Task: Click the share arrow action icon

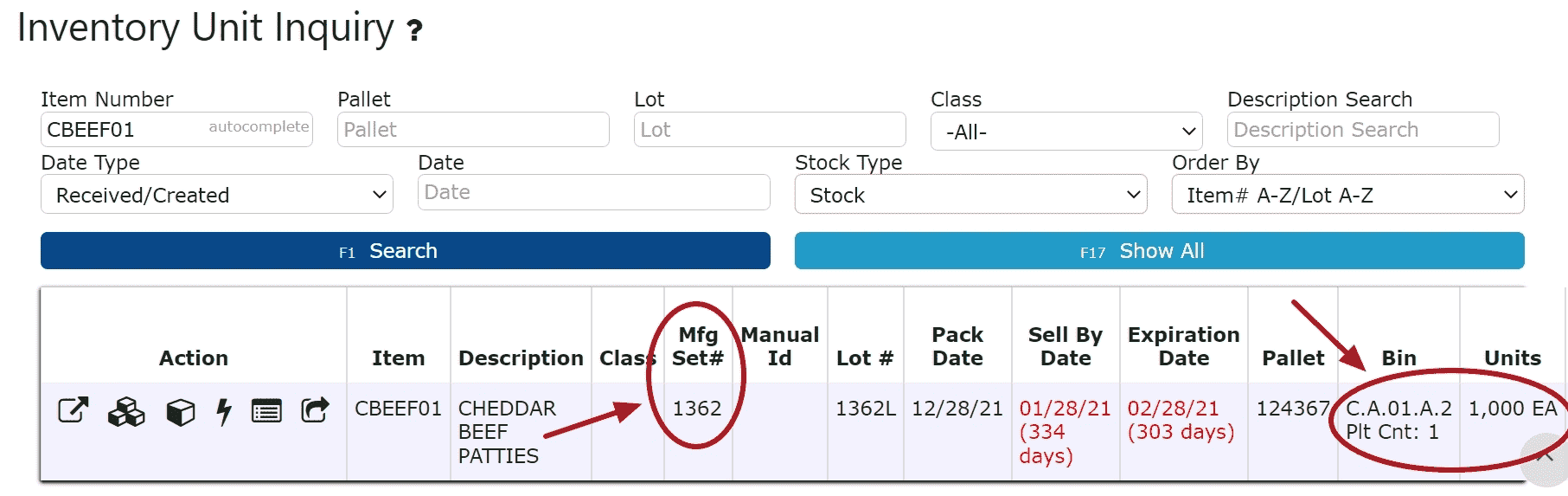Action: click(x=315, y=410)
